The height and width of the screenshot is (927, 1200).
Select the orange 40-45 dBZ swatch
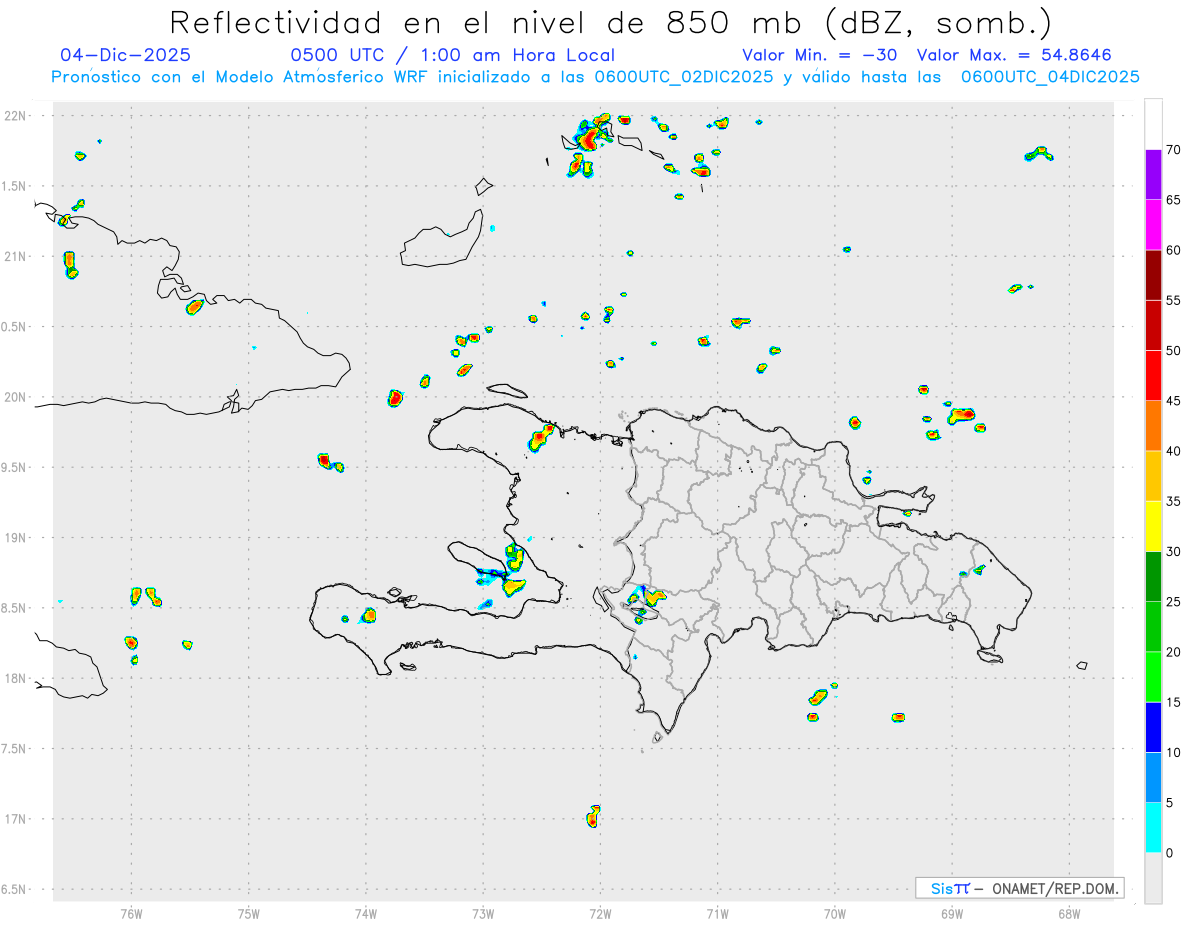coord(1153,426)
